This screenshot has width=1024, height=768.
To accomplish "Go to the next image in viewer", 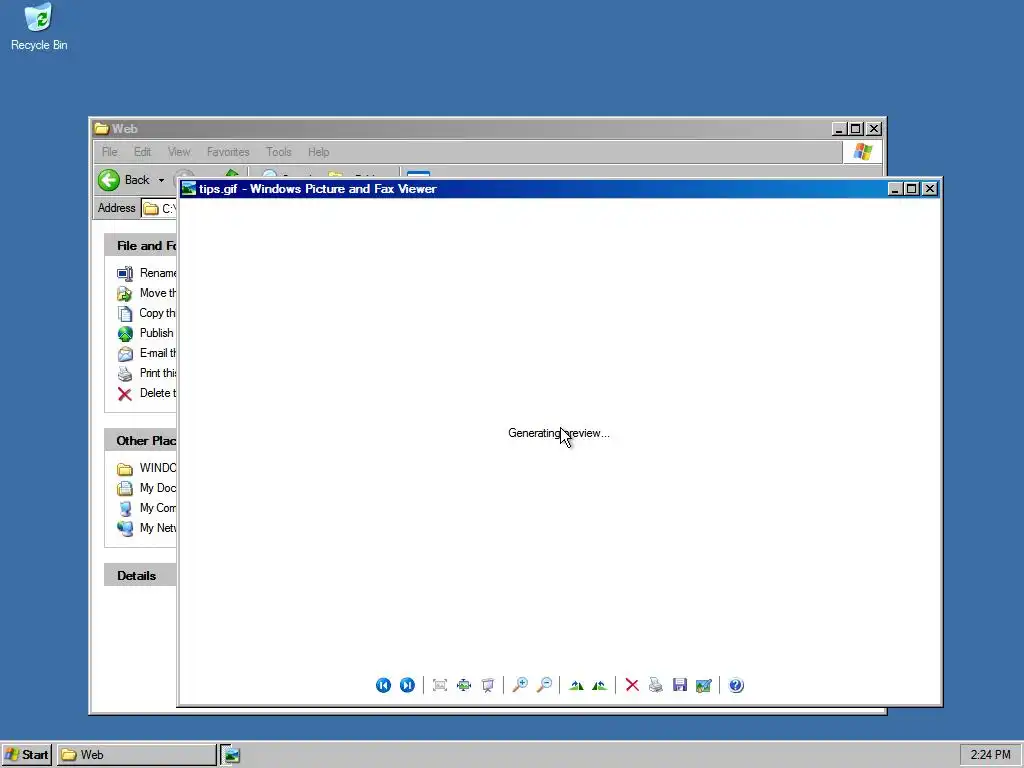I will coord(407,685).
